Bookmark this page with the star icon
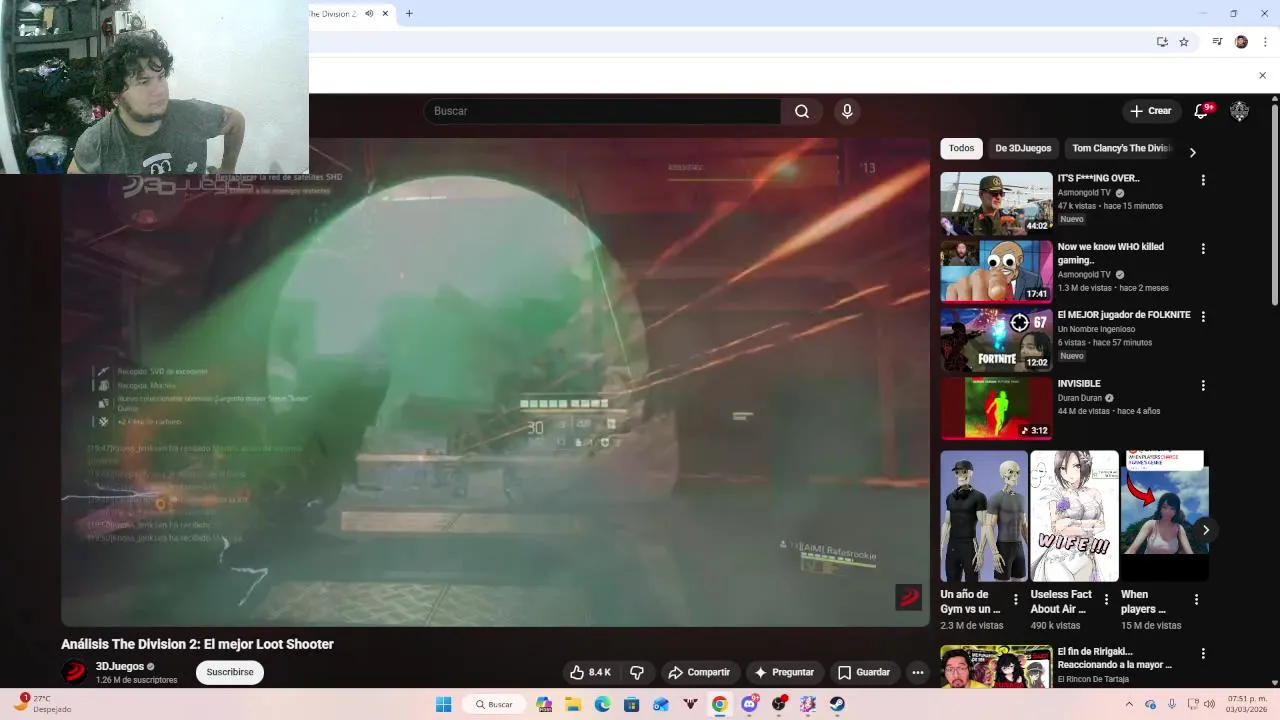 [x=1184, y=42]
